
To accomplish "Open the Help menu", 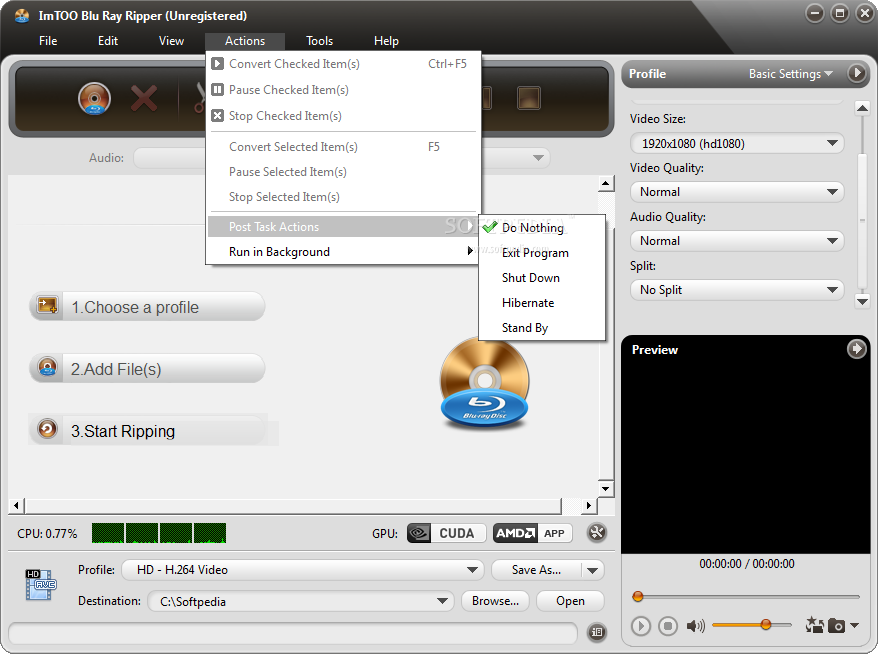I will (386, 41).
